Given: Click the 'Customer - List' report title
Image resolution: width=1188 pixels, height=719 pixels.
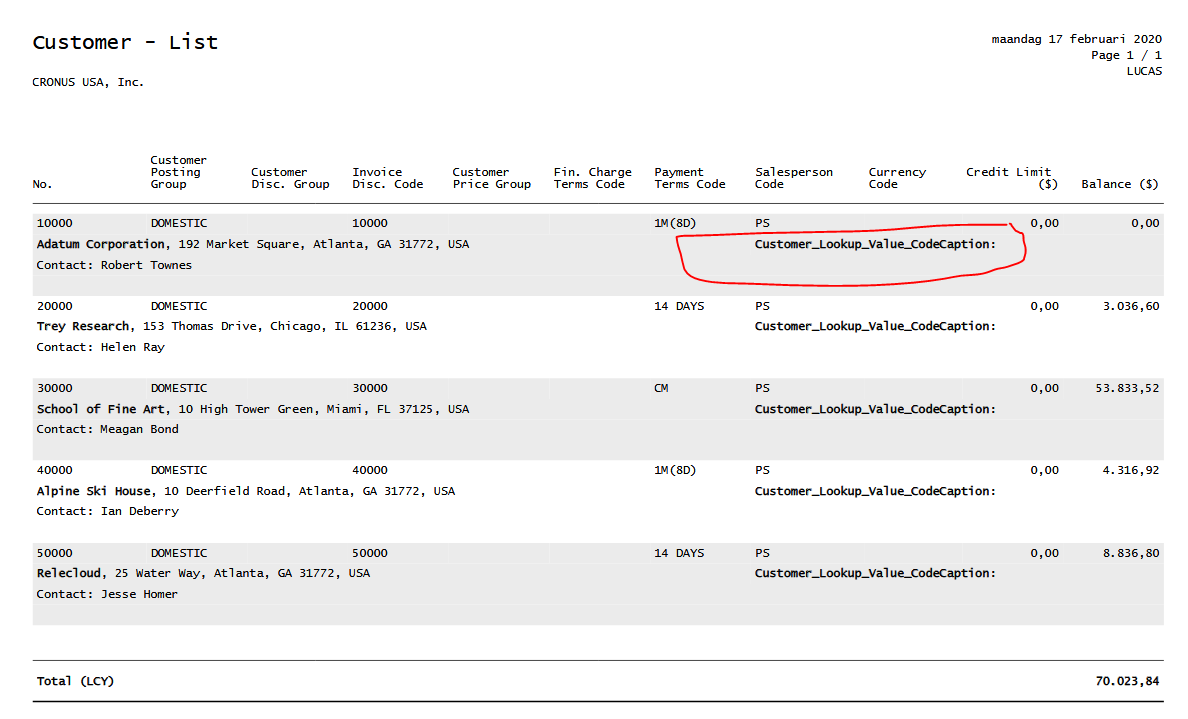Looking at the screenshot, I should coord(125,42).
